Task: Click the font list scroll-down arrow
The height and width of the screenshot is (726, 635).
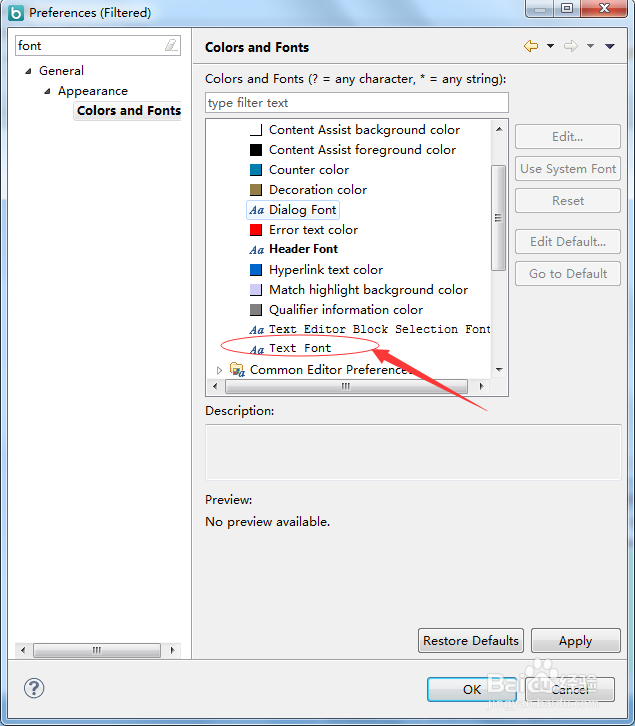Action: (x=499, y=369)
